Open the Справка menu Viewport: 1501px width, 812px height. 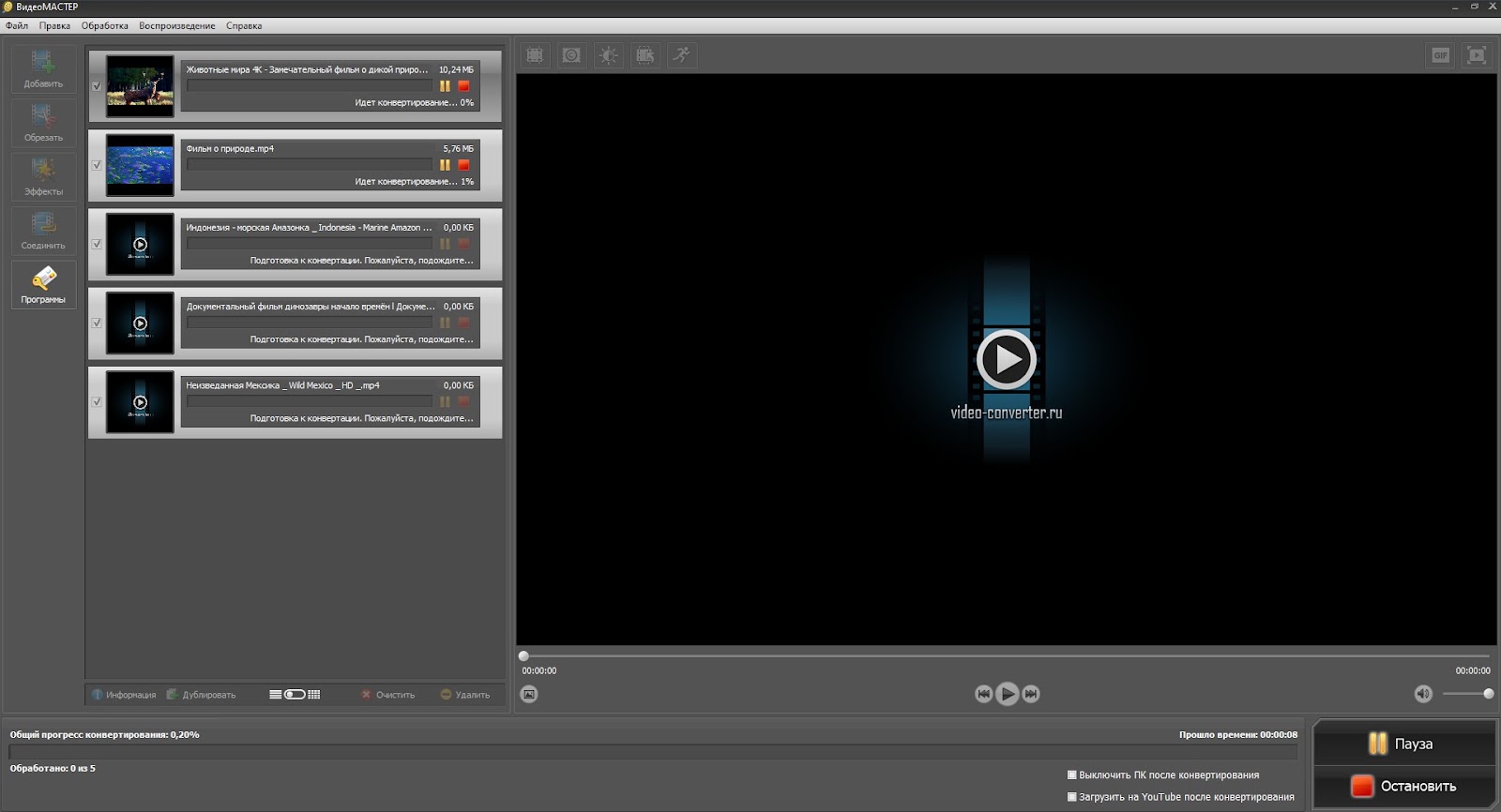244,25
